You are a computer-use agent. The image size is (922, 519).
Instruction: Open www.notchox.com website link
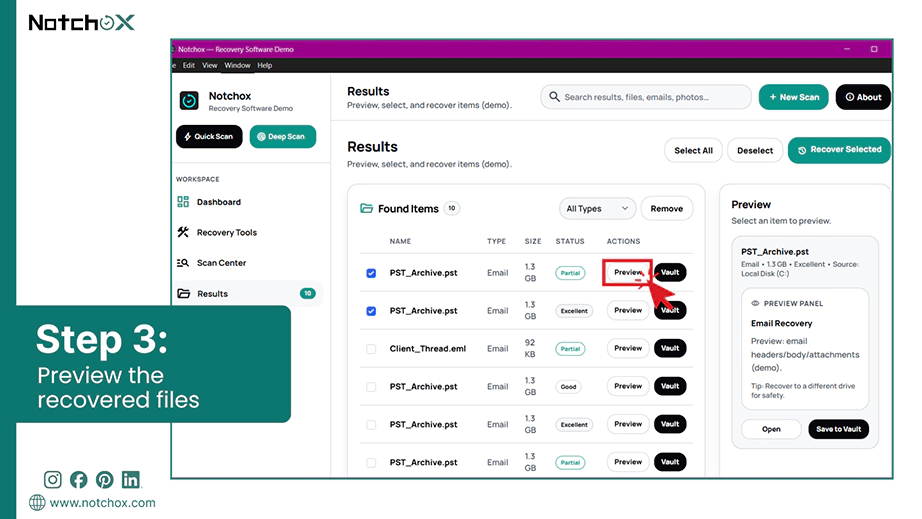click(102, 503)
